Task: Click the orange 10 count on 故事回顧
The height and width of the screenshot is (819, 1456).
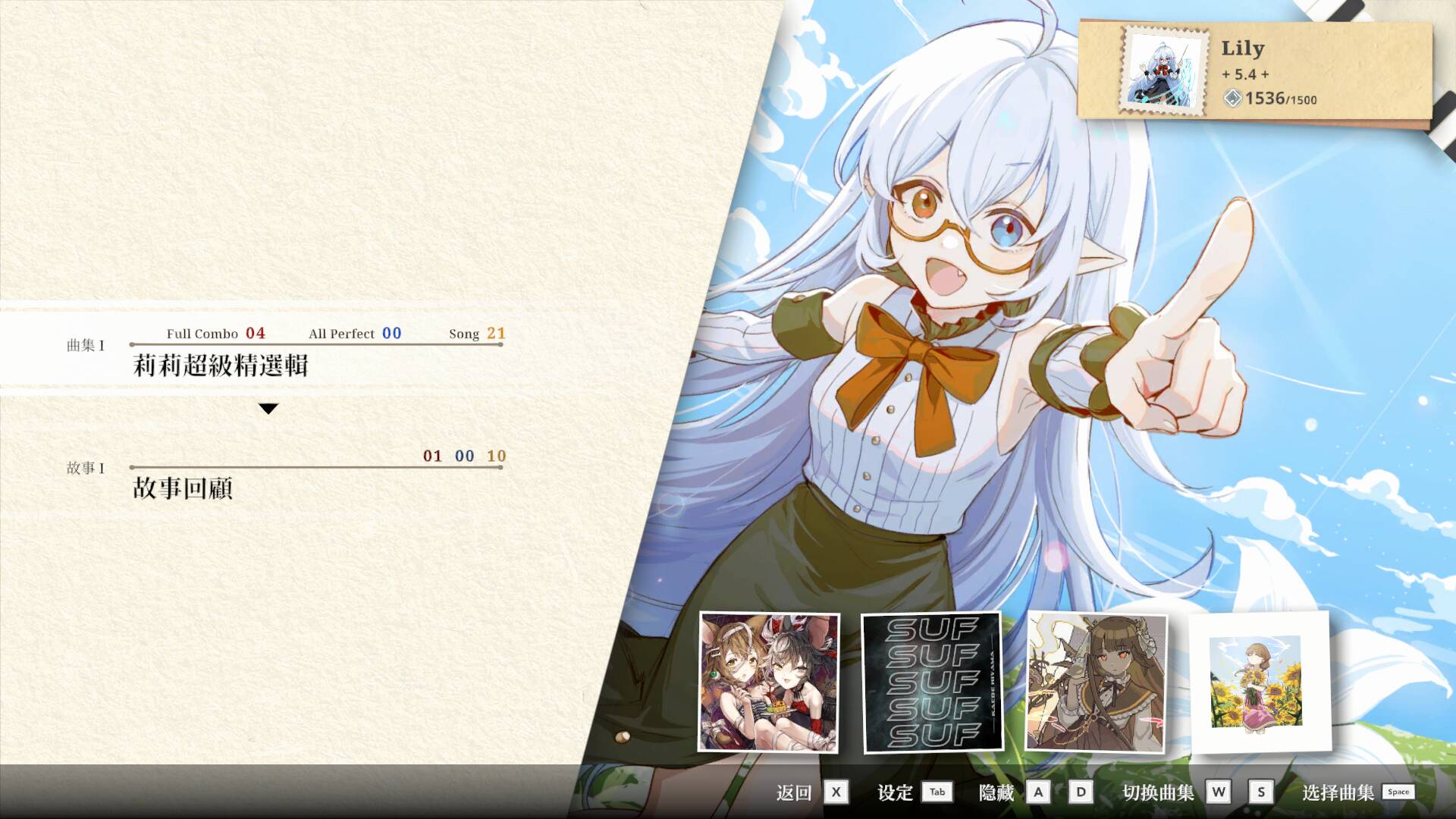Action: click(x=496, y=456)
